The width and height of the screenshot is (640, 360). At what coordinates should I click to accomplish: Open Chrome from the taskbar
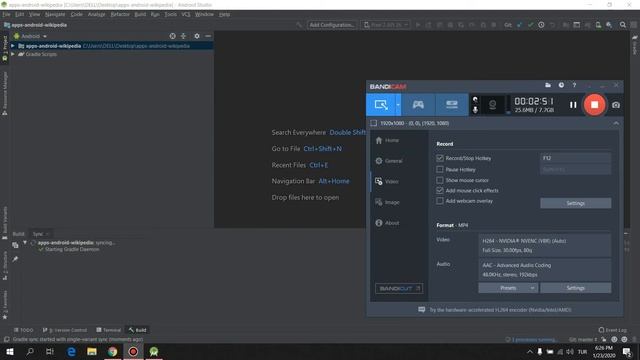(x=113, y=351)
